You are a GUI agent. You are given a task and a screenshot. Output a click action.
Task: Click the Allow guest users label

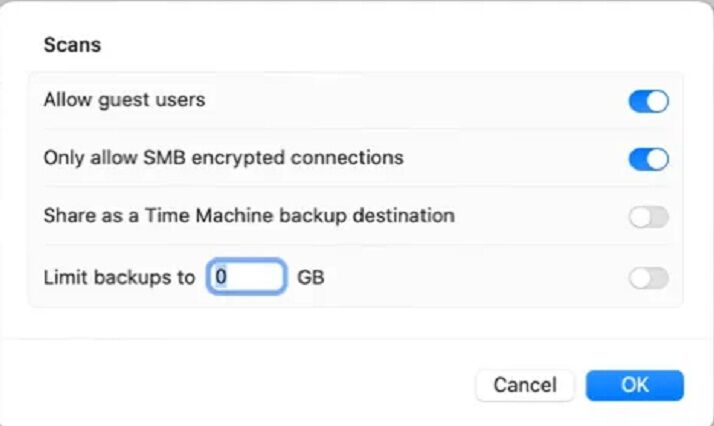(x=124, y=100)
